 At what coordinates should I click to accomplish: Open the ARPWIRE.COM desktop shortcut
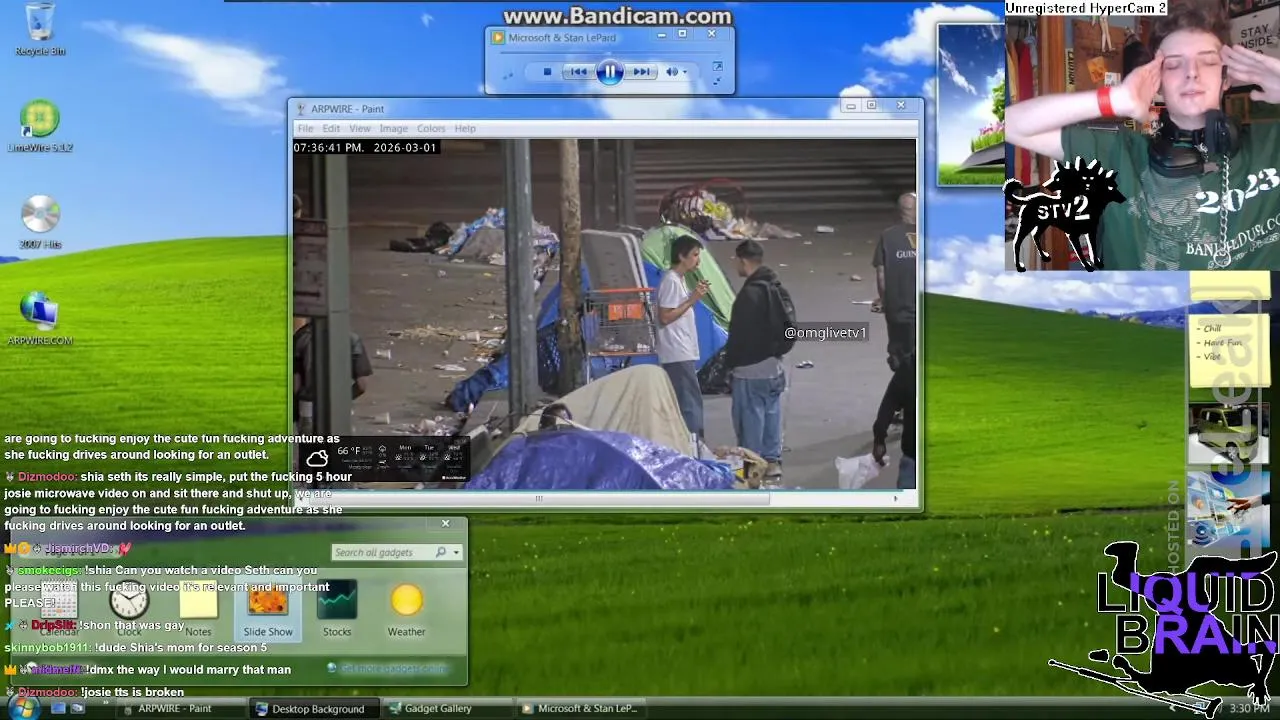pyautogui.click(x=40, y=318)
